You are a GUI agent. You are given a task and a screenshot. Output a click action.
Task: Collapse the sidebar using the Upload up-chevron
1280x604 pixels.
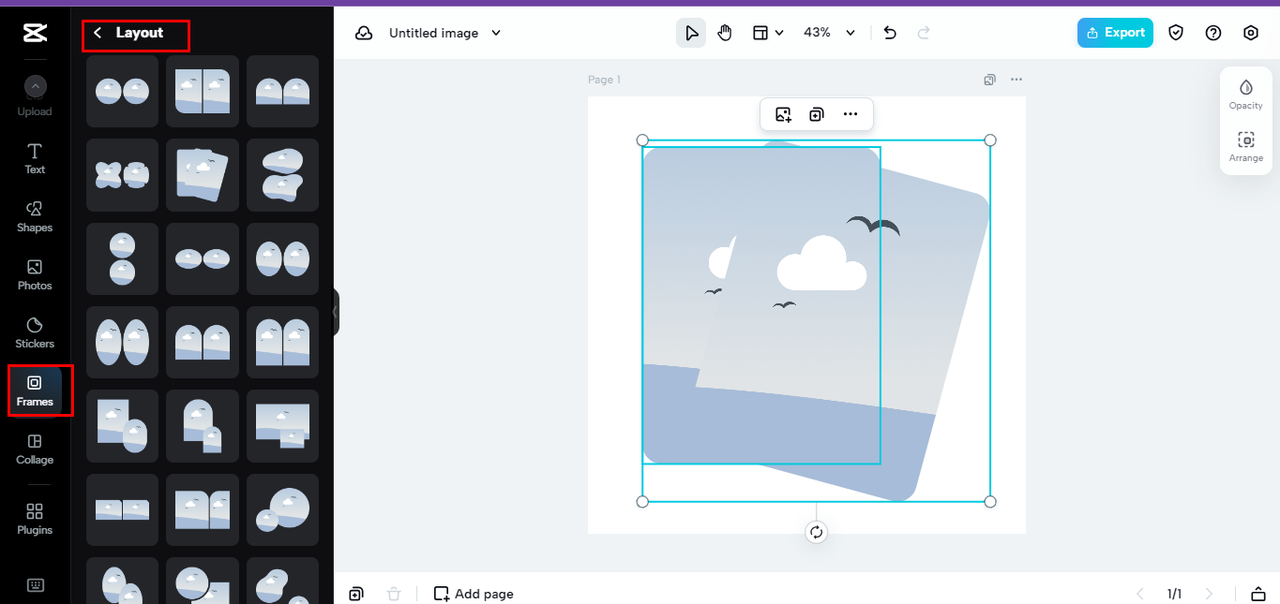[x=34, y=87]
